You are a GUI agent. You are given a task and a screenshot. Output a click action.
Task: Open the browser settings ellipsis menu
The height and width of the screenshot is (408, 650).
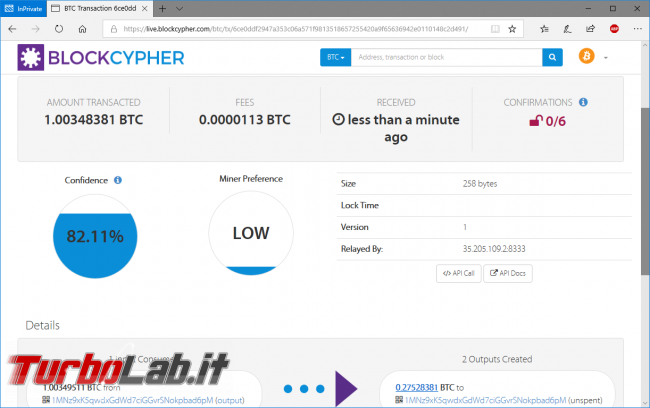point(638,29)
